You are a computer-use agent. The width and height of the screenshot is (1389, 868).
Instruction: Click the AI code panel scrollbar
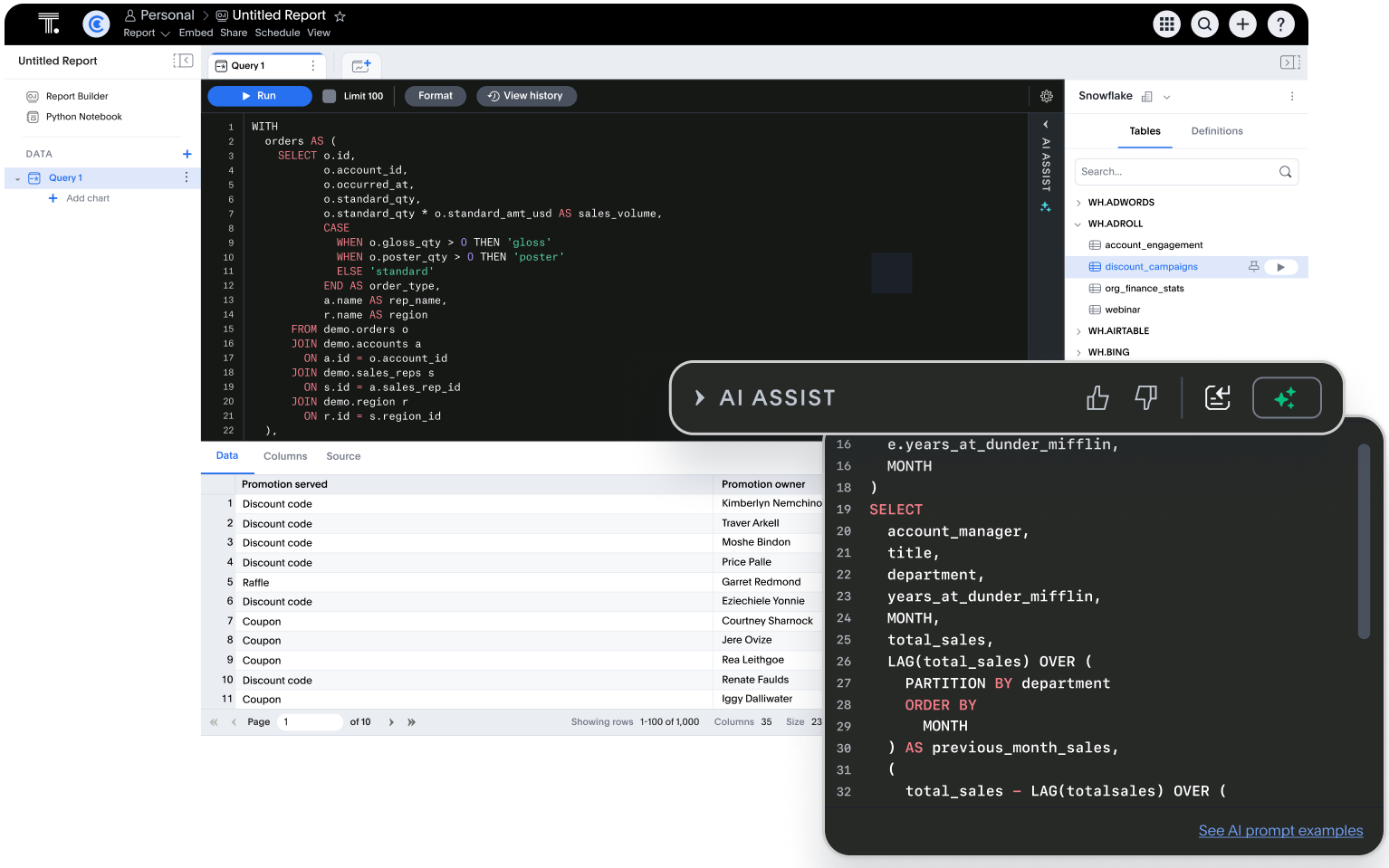point(1364,541)
